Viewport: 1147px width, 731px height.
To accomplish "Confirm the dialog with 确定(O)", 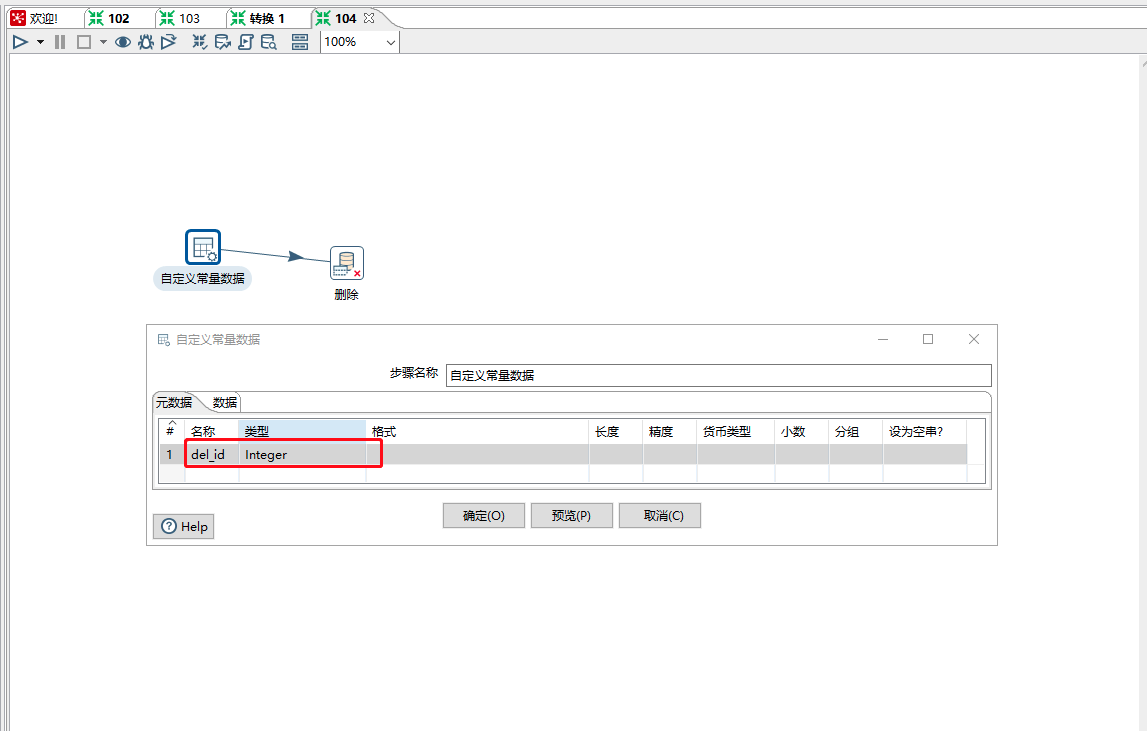I will 483,515.
